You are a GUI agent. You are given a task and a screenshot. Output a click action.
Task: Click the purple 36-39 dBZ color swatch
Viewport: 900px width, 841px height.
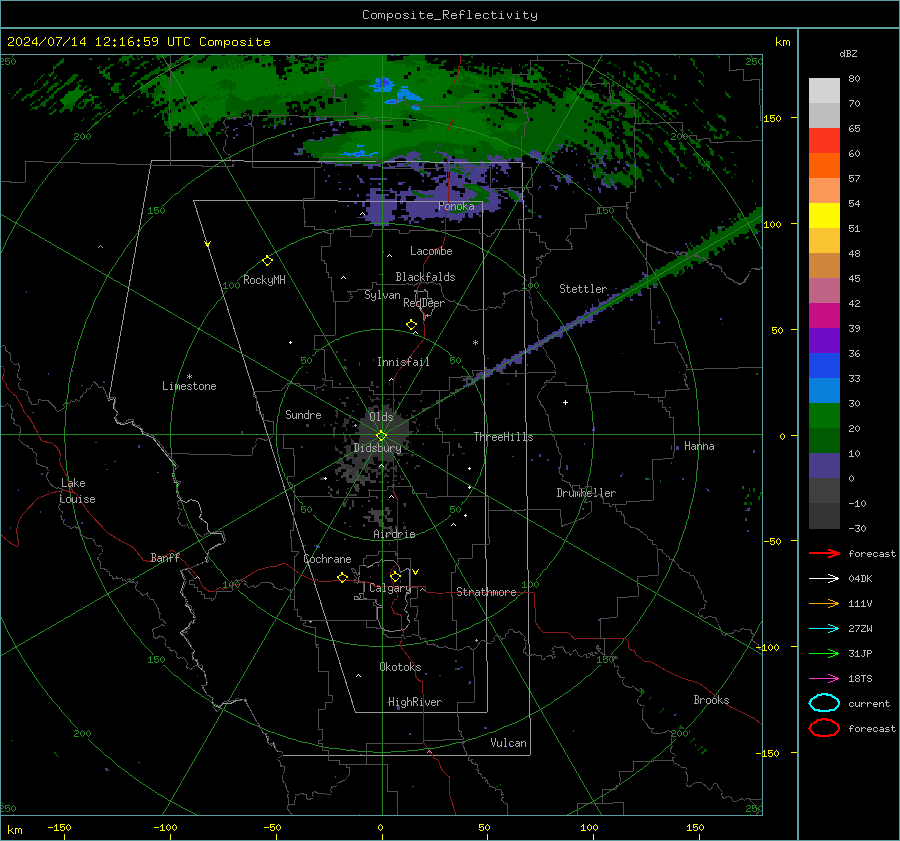click(824, 340)
